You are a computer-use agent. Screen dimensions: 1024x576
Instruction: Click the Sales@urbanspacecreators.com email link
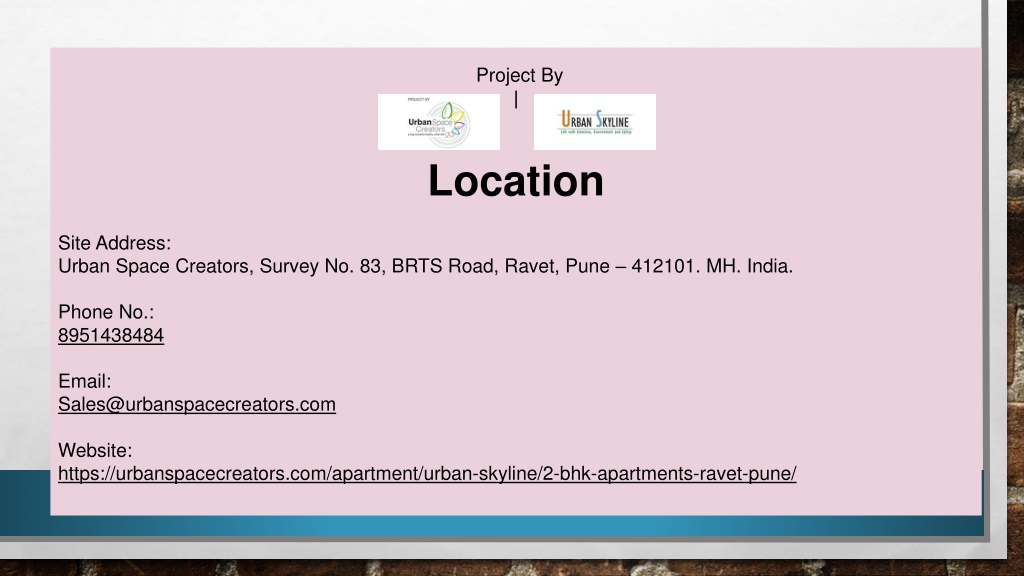coord(197,404)
